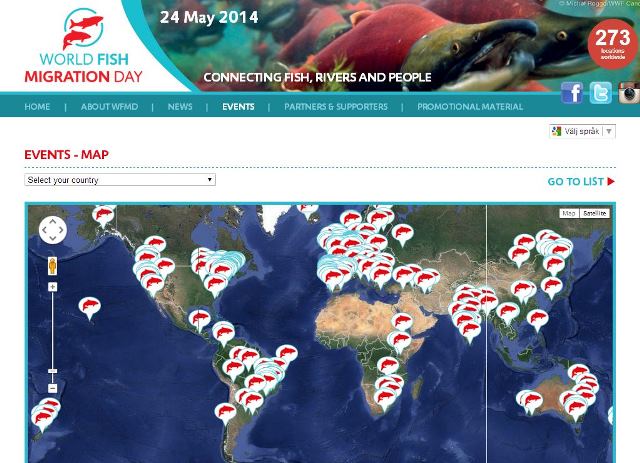Screen dimensions: 640x463
Task: Click the World Fish Migration Day logo
Action: (83, 46)
